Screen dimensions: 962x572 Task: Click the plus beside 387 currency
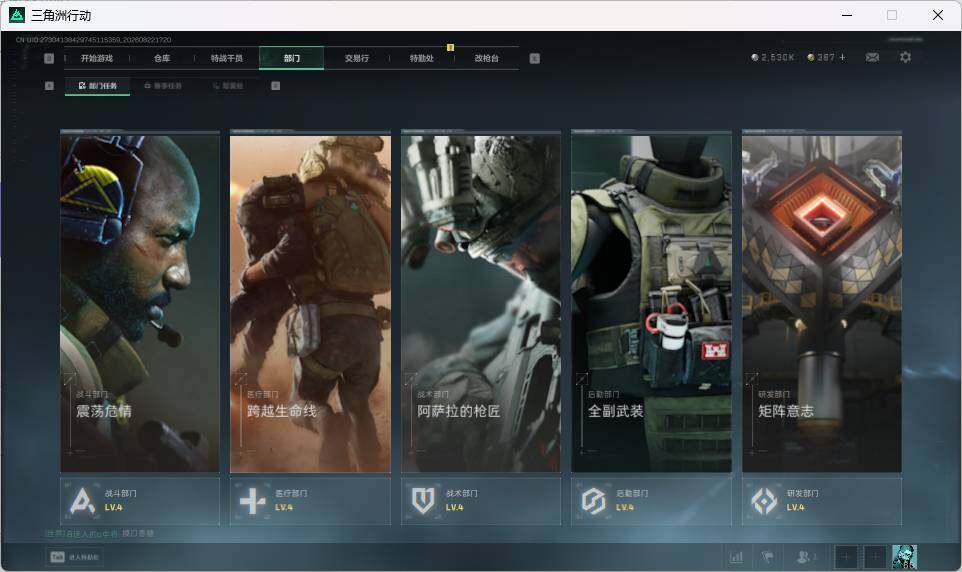click(x=842, y=57)
